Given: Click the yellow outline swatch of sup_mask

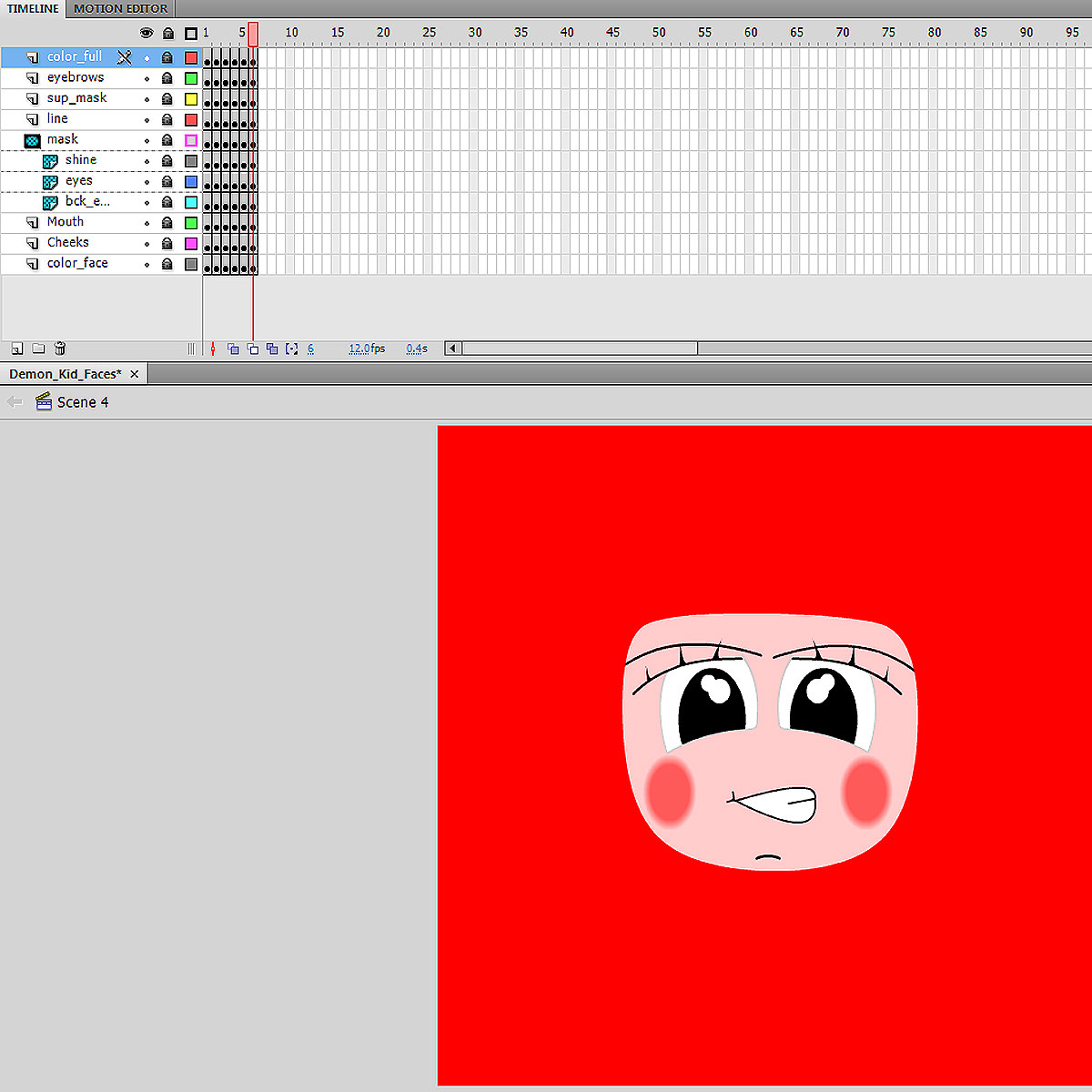Looking at the screenshot, I should tap(191, 99).
